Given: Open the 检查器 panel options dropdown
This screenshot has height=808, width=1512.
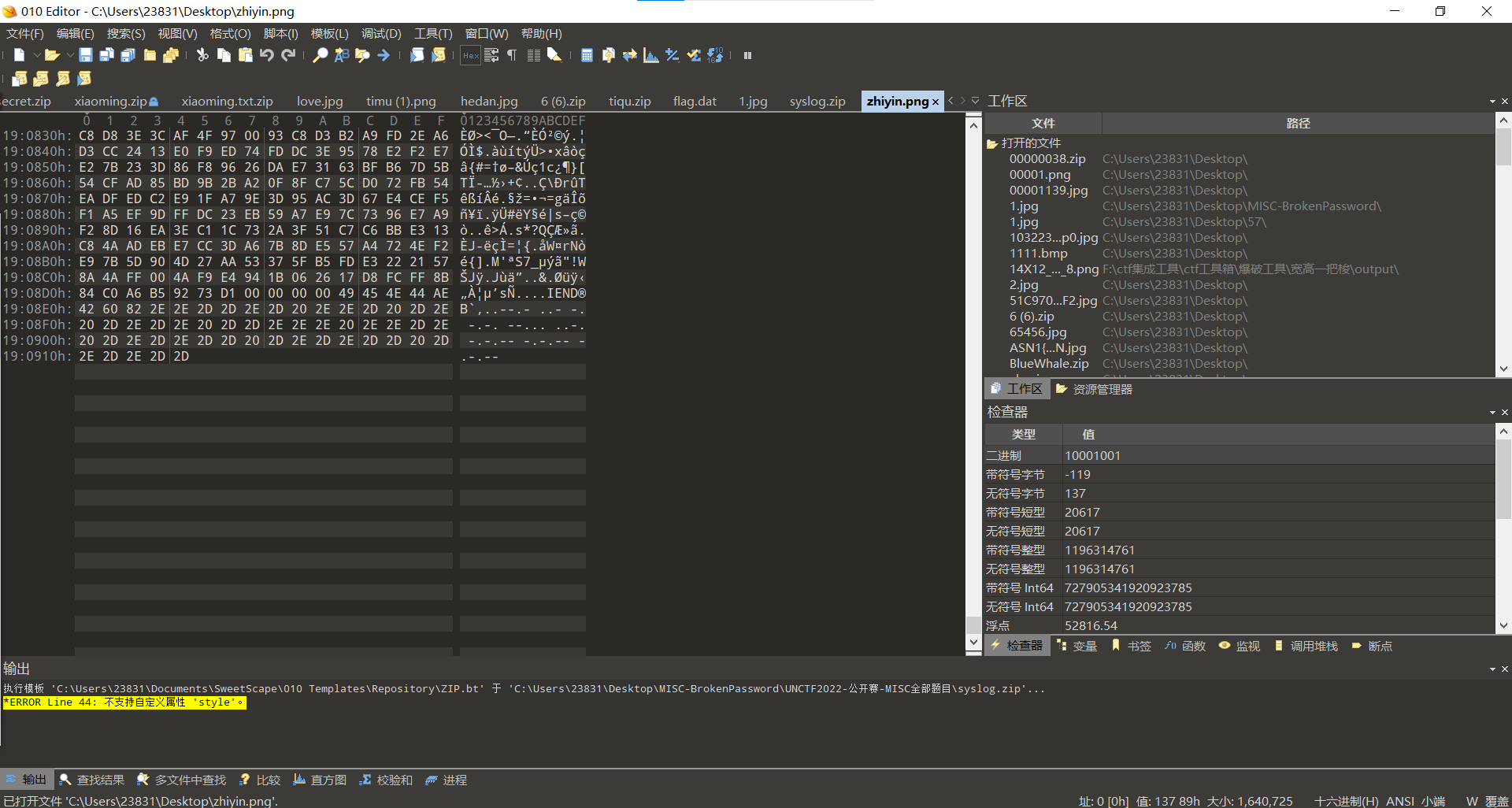Looking at the screenshot, I should [1492, 413].
